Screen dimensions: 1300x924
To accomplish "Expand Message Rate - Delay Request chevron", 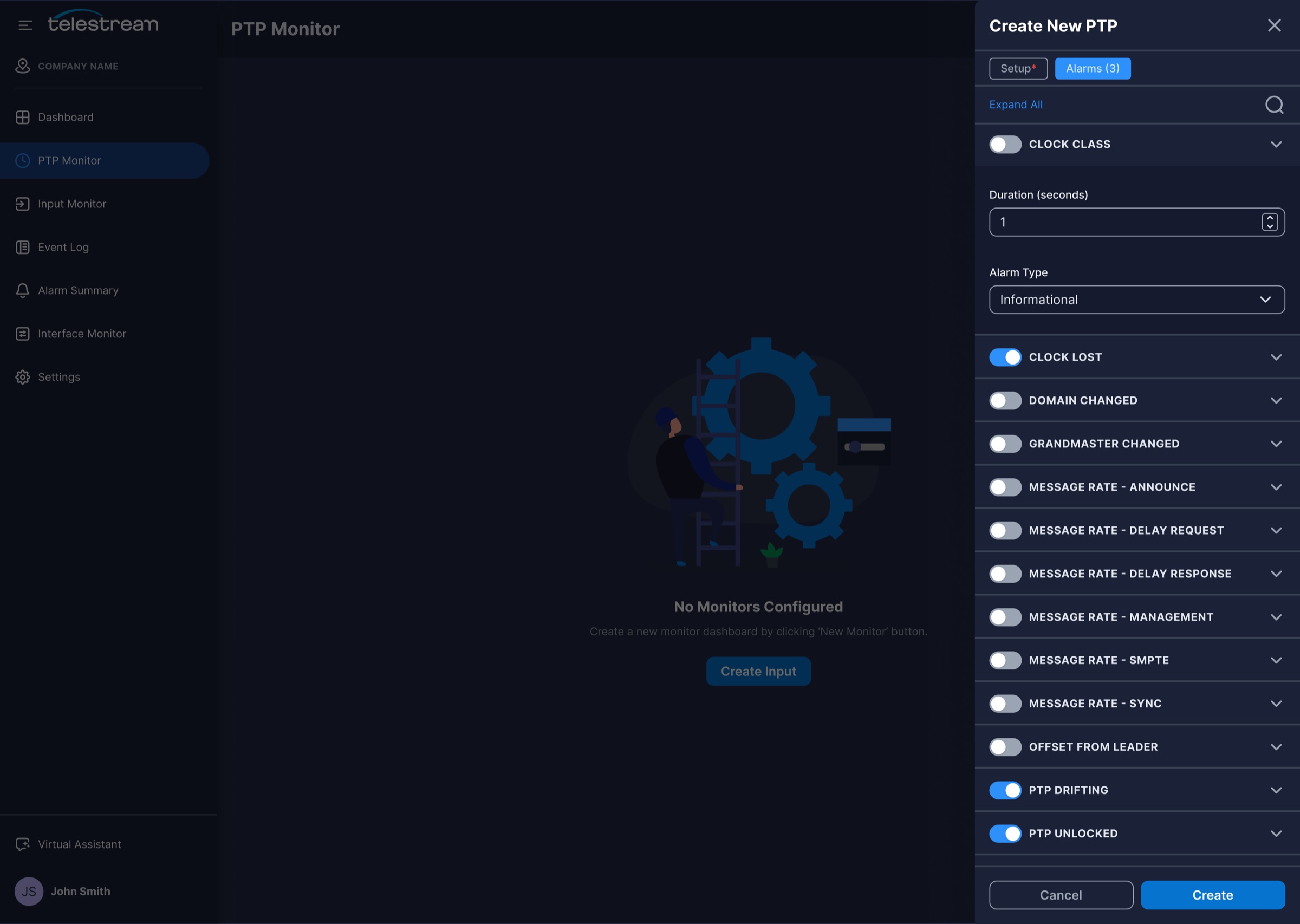I will 1276,530.
